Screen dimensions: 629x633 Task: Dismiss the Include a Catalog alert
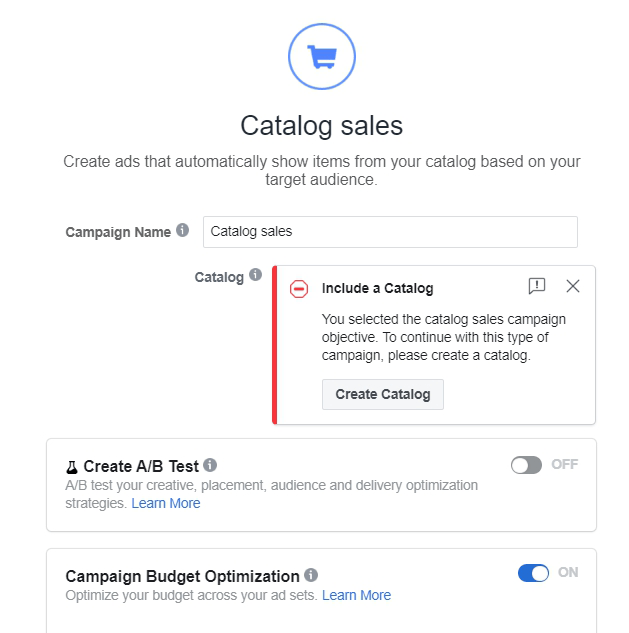coord(572,286)
